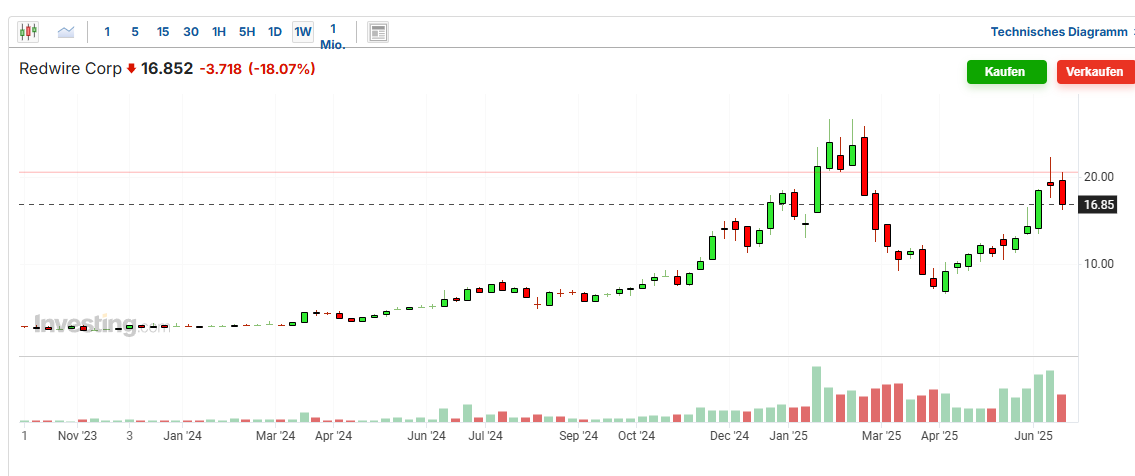
Task: Click the 16.852 last price value
Action: (x=166, y=69)
